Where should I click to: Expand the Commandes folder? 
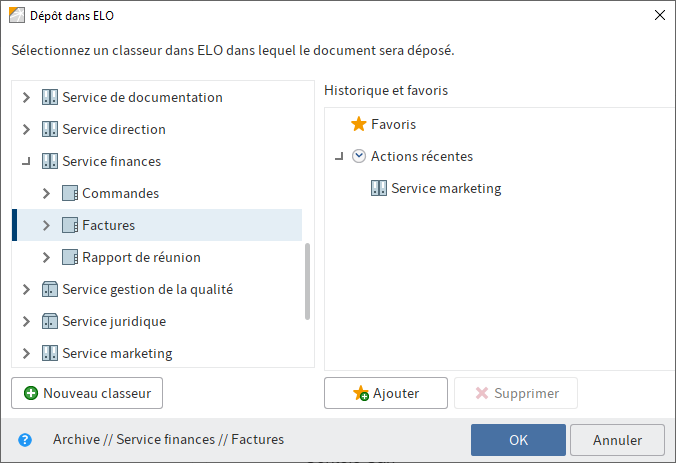tap(46, 193)
